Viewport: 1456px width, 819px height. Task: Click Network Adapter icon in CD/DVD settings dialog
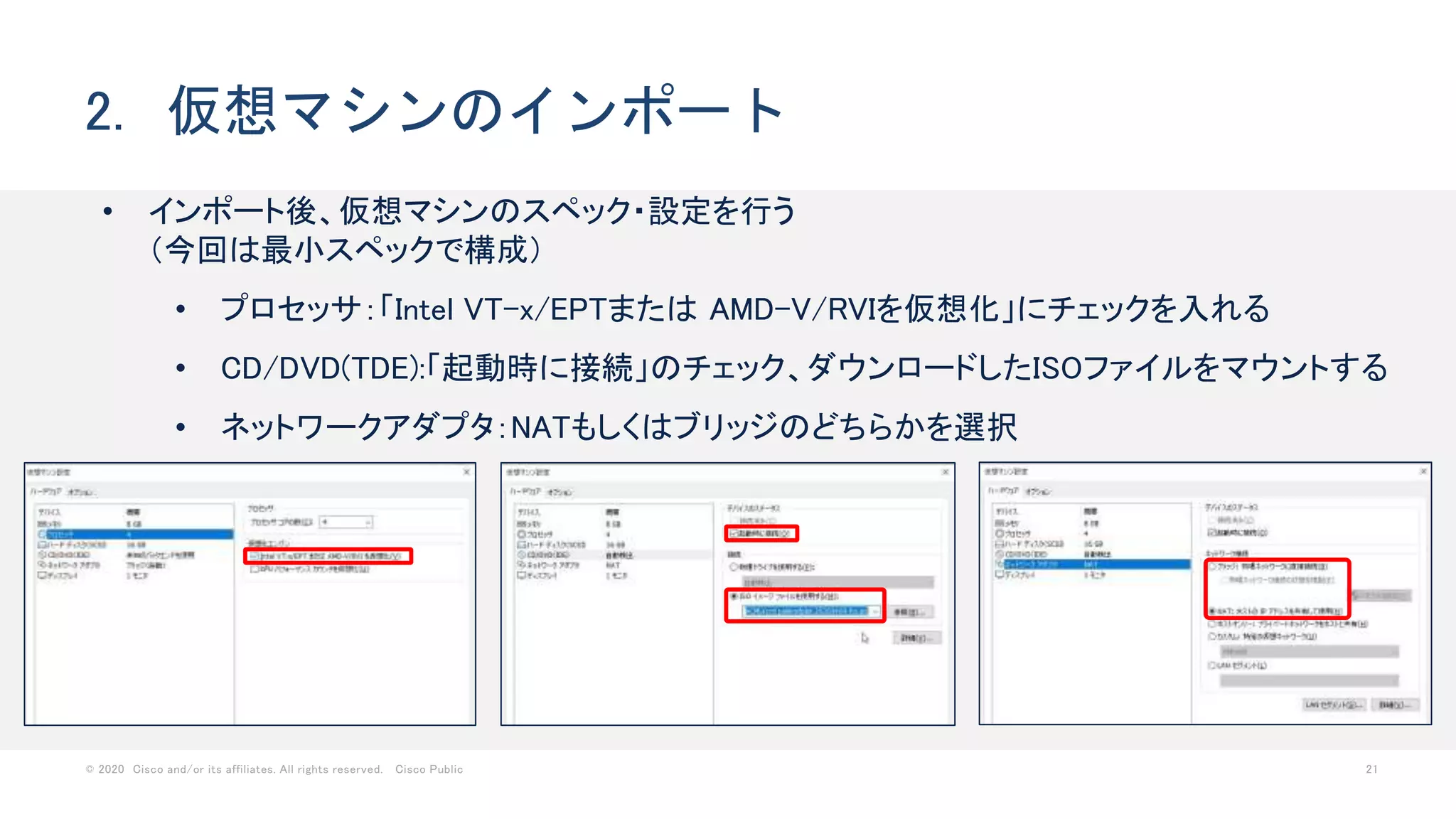pos(522,565)
